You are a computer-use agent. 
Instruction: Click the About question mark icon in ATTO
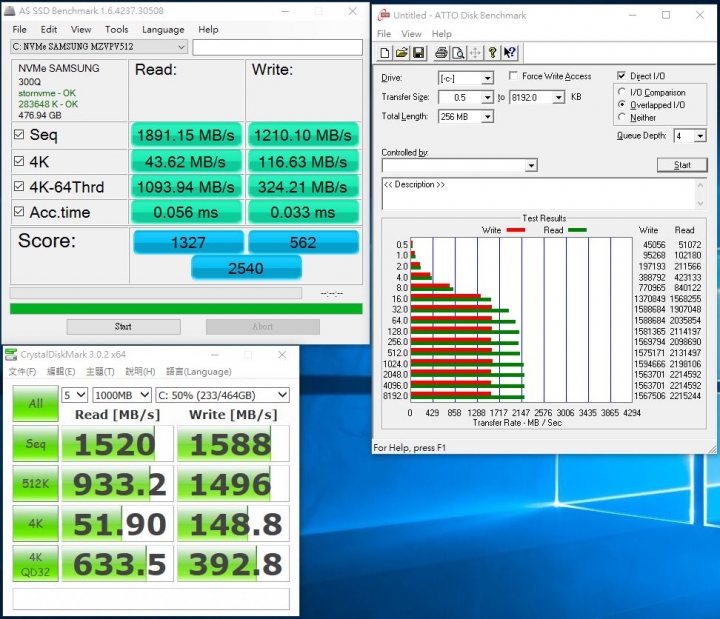[x=492, y=53]
